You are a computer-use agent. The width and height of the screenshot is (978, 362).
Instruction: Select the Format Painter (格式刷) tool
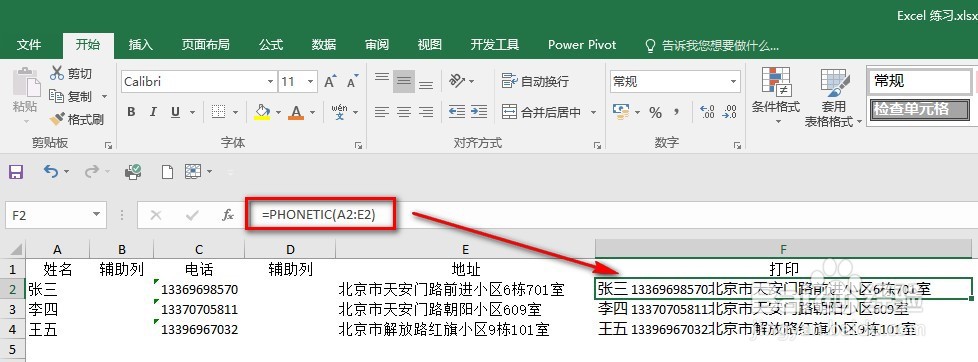(x=77, y=119)
